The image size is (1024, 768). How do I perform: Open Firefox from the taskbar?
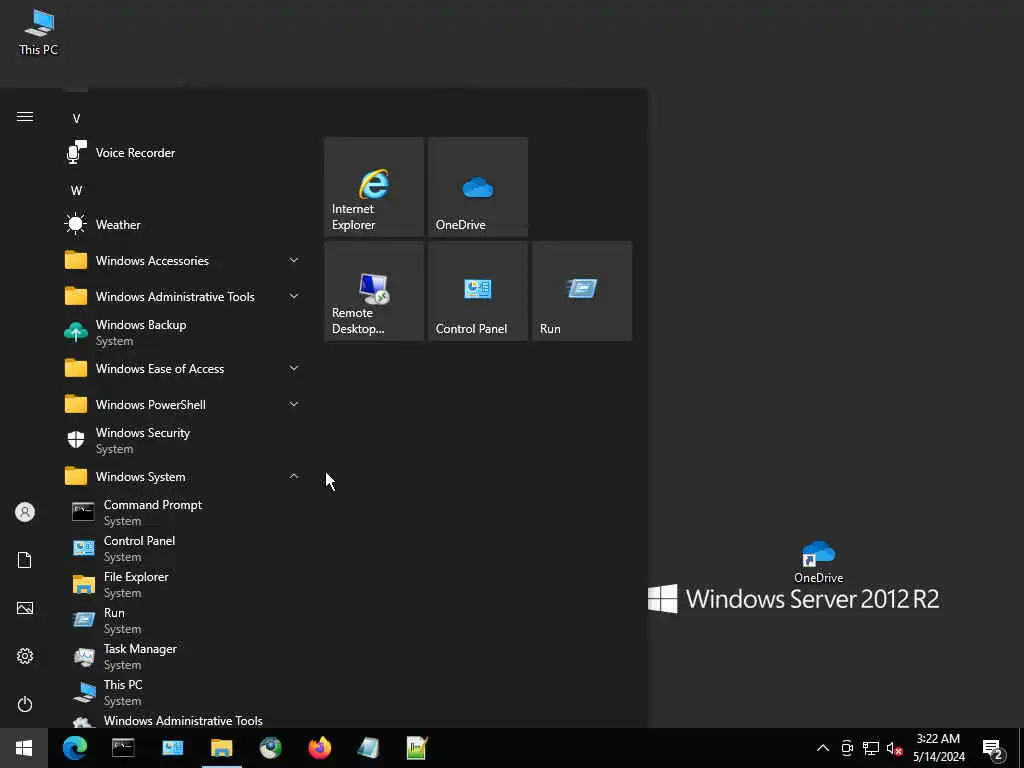point(319,748)
